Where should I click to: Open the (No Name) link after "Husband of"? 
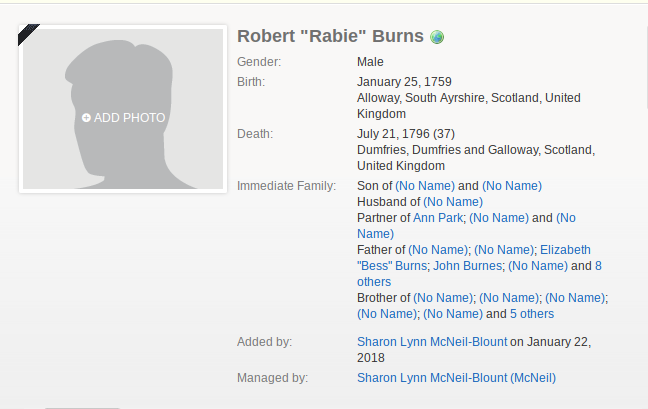[453, 202]
